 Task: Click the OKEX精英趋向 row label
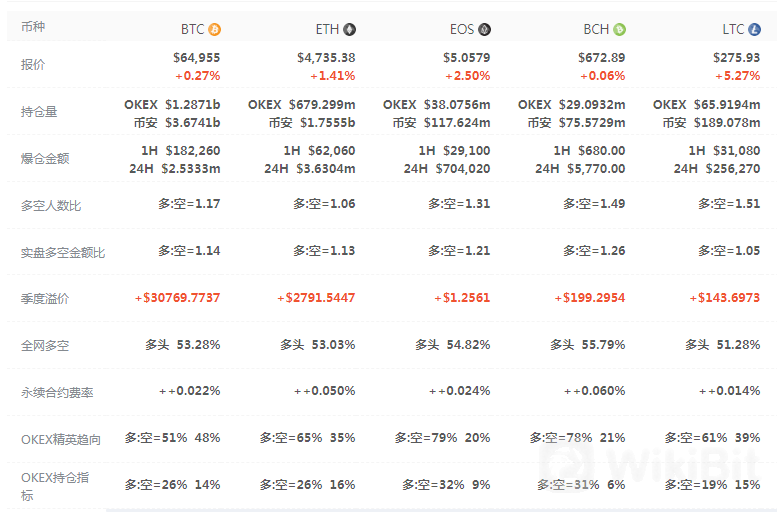[x=60, y=438]
